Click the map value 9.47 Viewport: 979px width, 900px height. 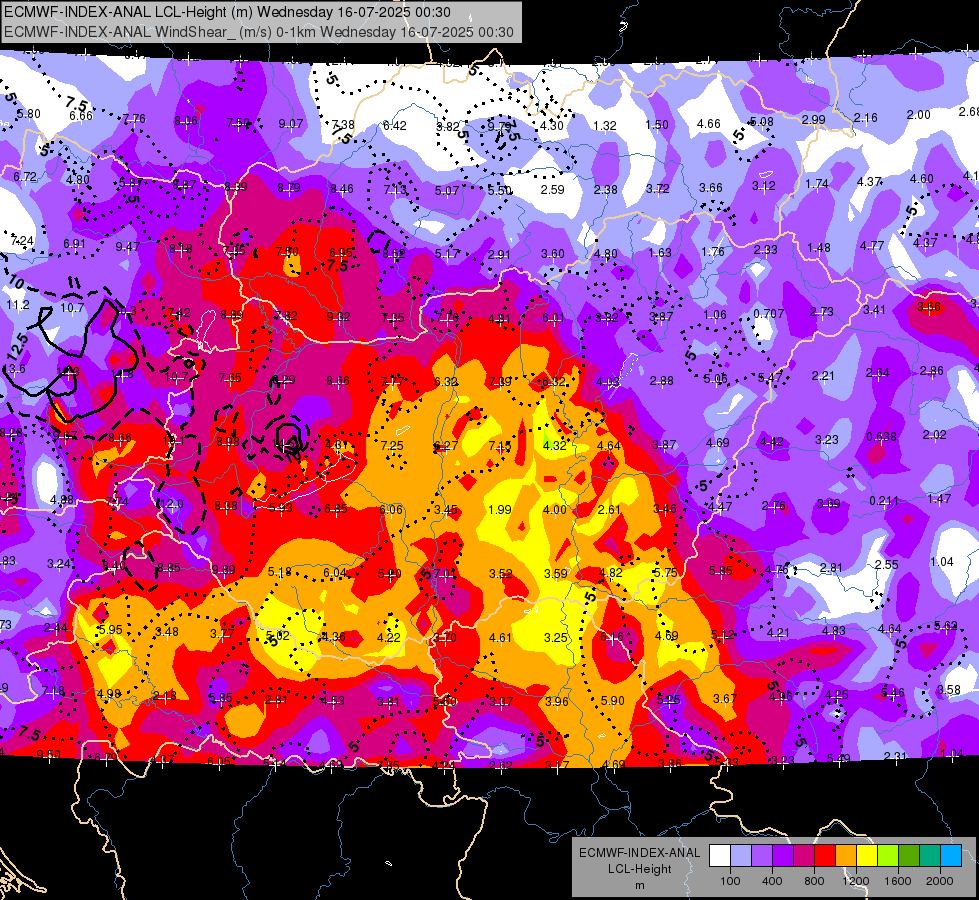[127, 246]
